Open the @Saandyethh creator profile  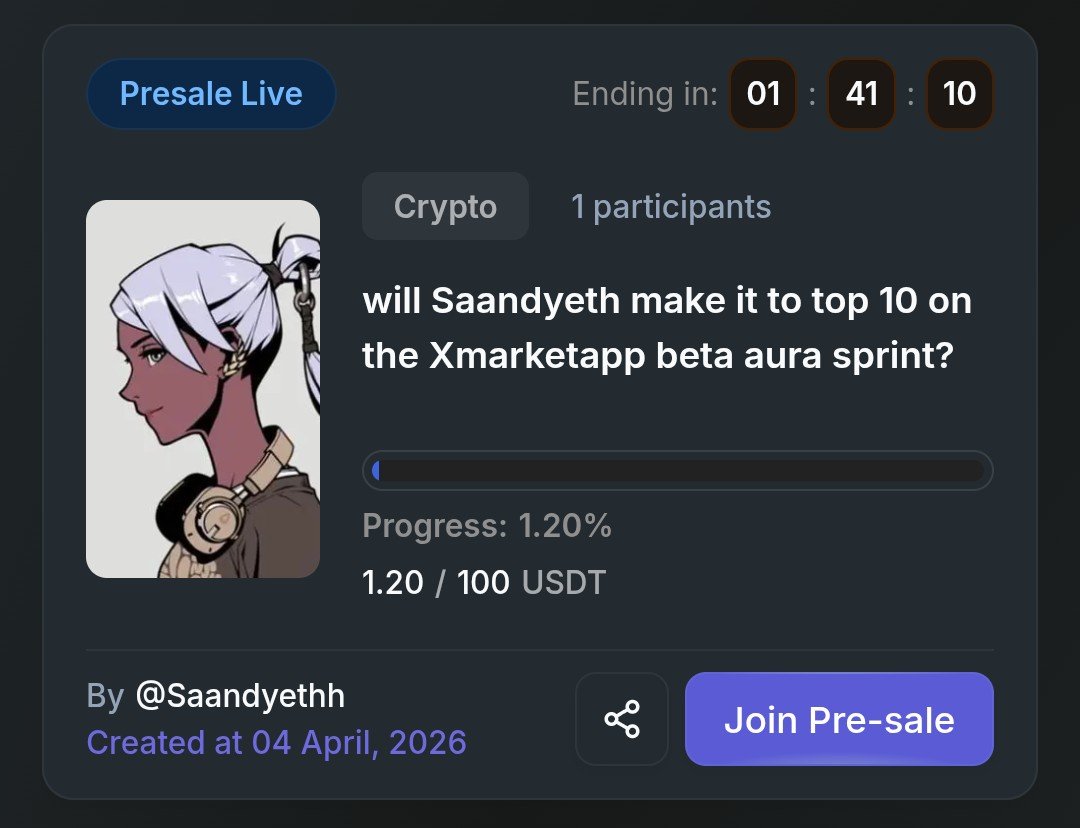[x=240, y=696]
